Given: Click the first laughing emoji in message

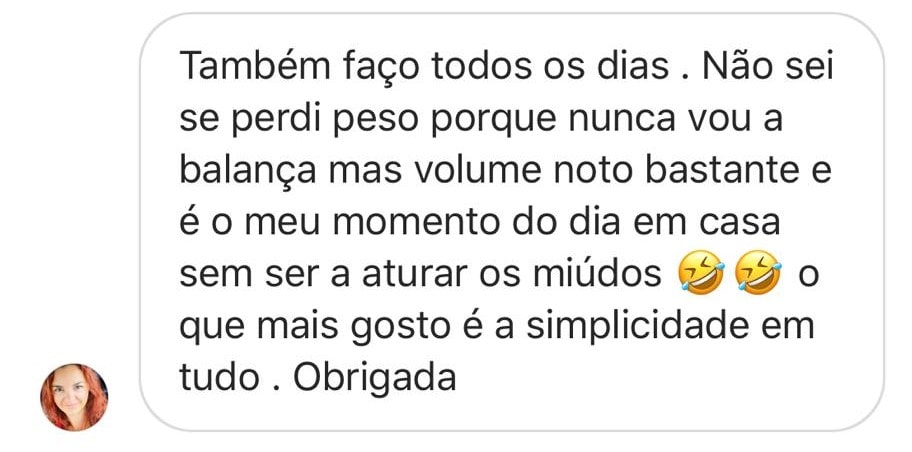Looking at the screenshot, I should pyautogui.click(x=701, y=273).
